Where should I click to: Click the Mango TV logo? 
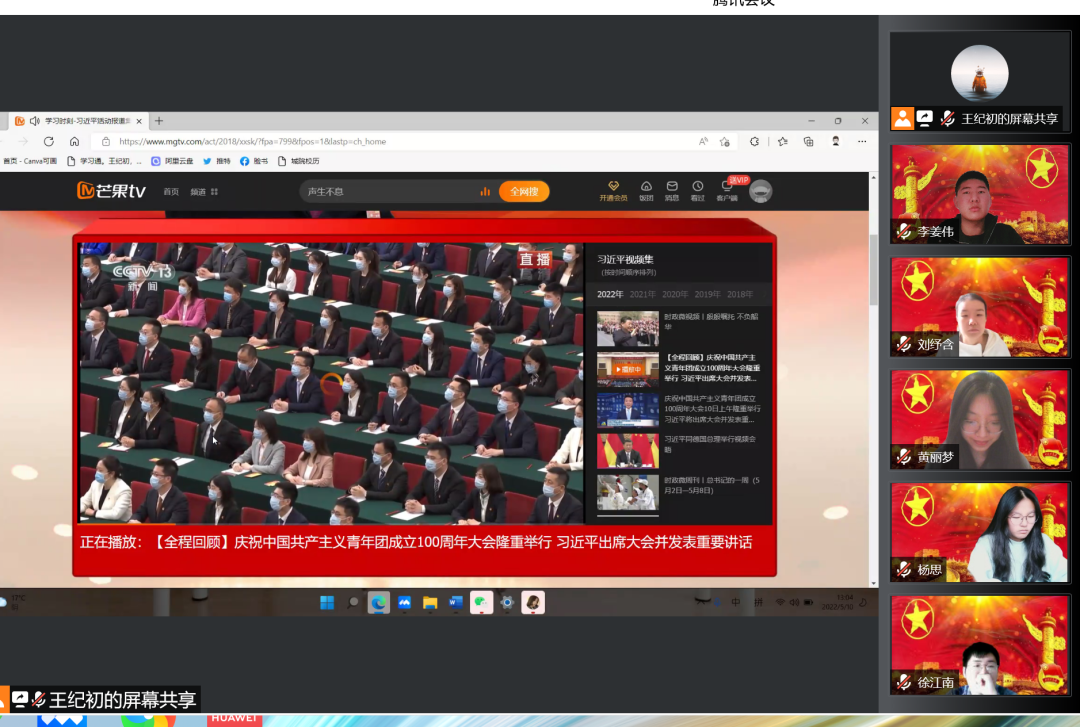[x=112, y=191]
